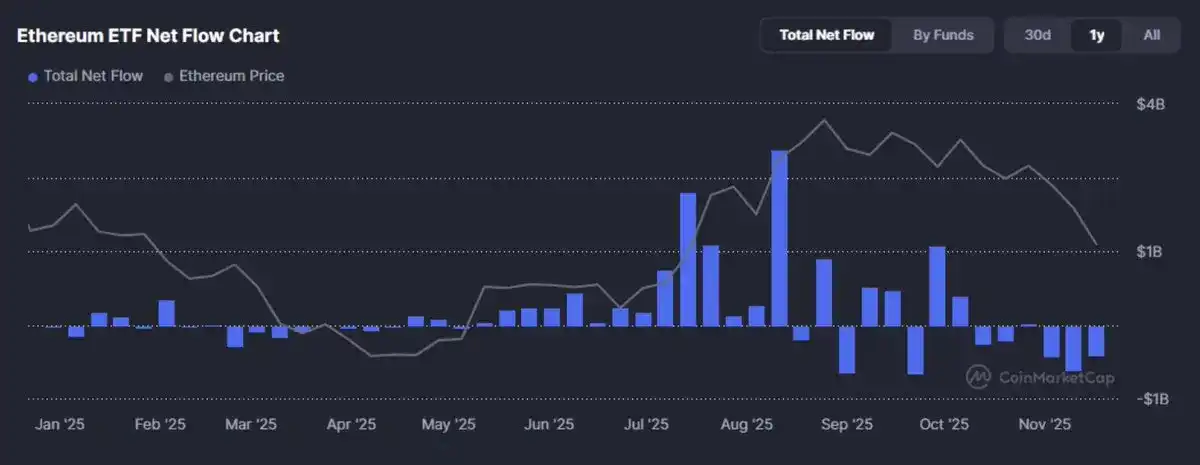Click the $4B y-axis label

(x=1152, y=104)
